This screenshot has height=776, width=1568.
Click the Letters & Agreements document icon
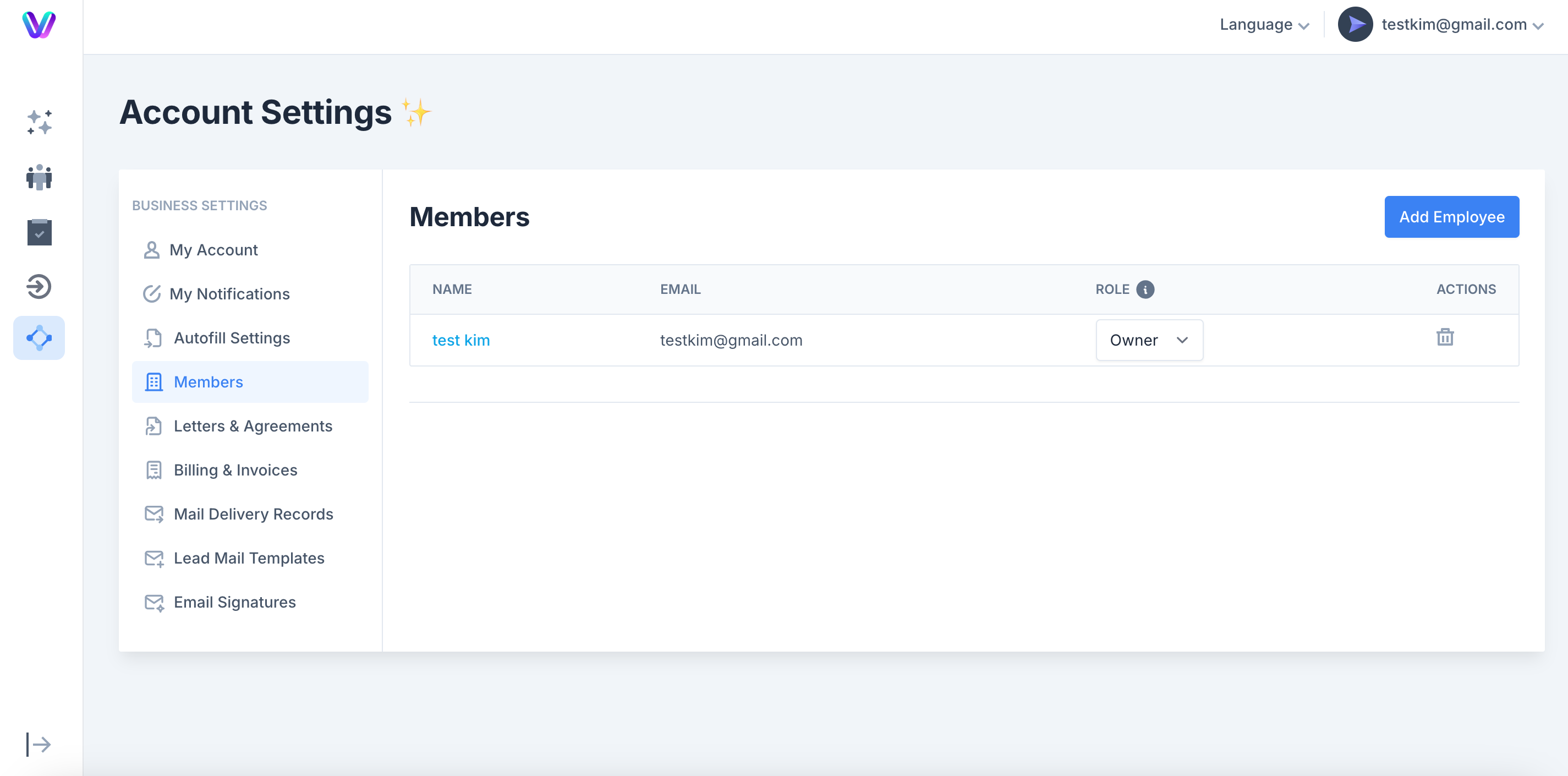(153, 426)
